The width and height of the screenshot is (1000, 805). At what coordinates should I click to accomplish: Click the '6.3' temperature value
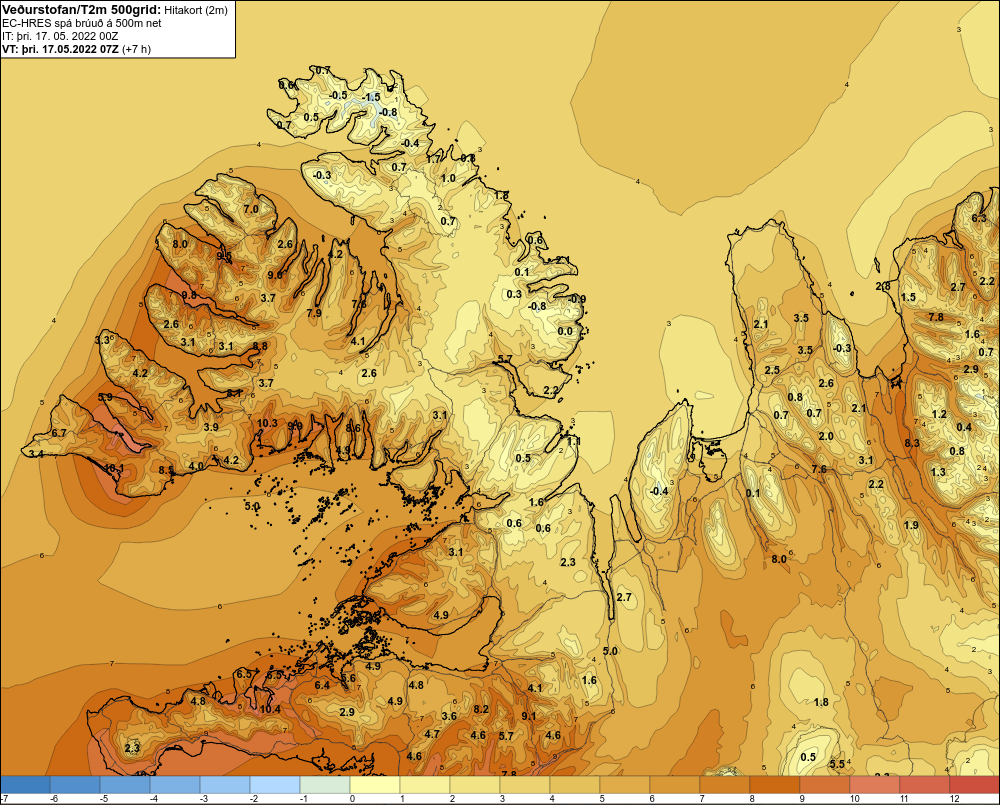pos(979,218)
